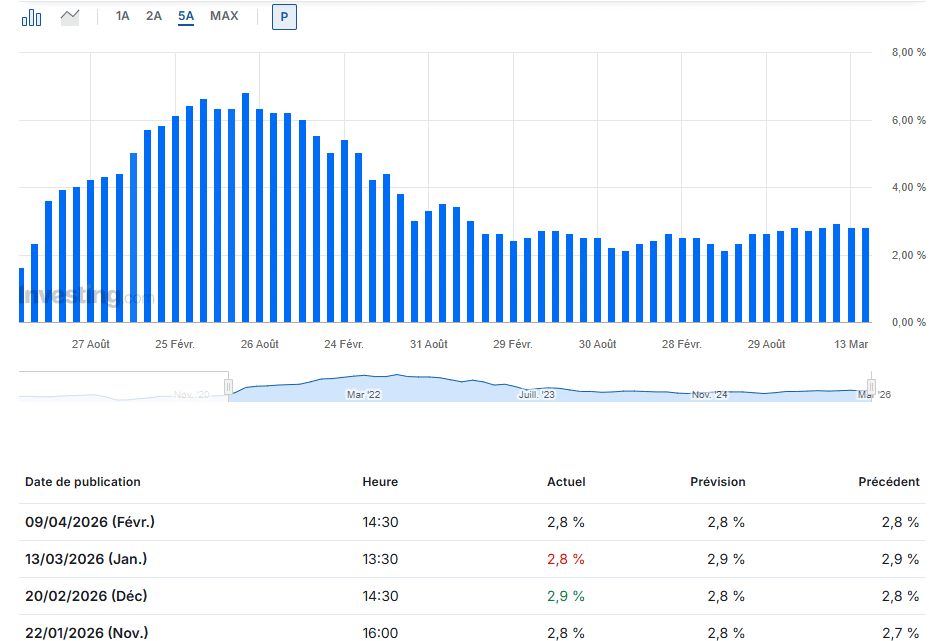944x641 pixels.
Task: Select the 5A time range
Action: [x=186, y=16]
